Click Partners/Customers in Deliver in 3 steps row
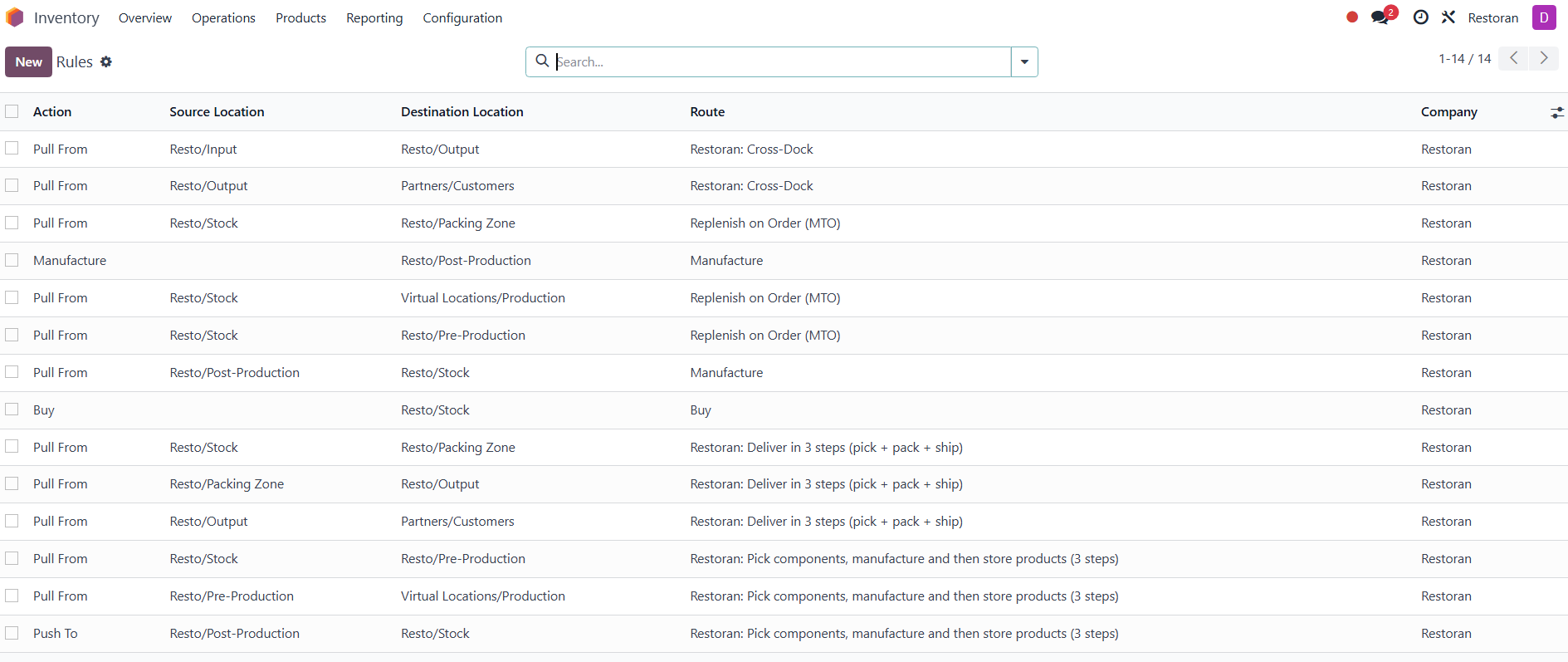The height and width of the screenshot is (662, 1568). pos(457,521)
